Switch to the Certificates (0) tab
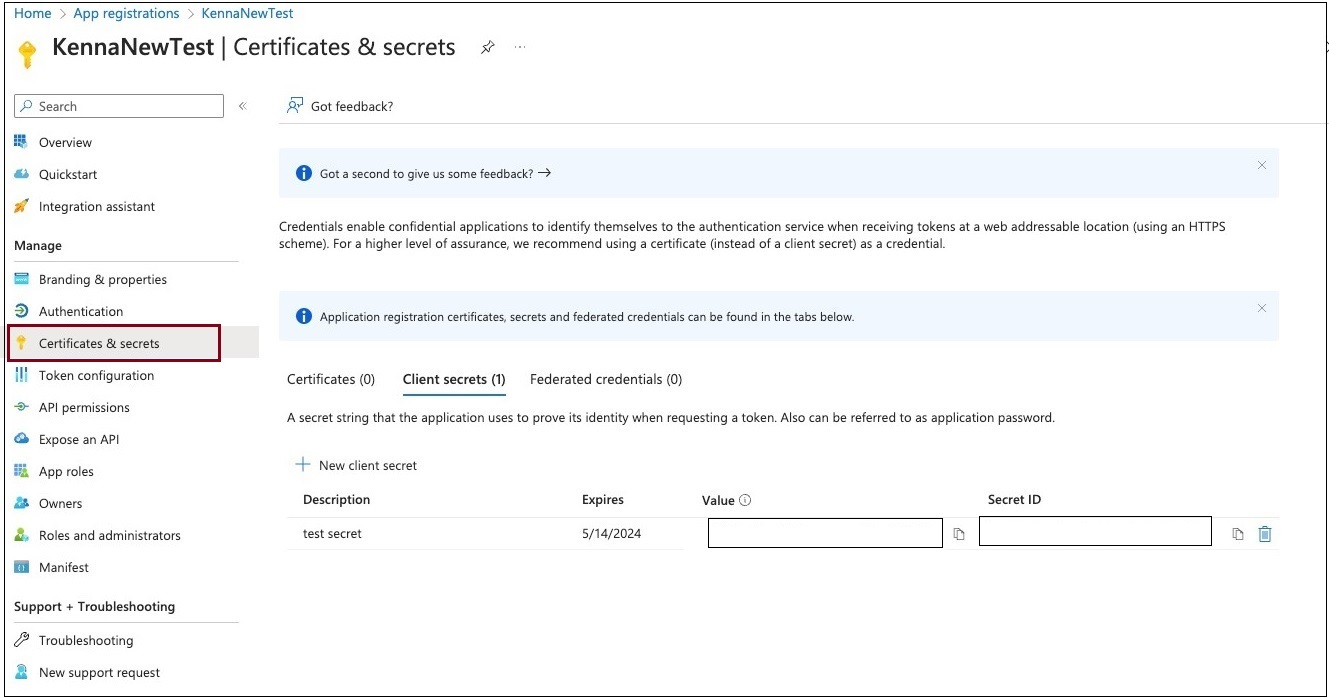Image resolution: width=1329 pixels, height=698 pixels. click(x=331, y=379)
